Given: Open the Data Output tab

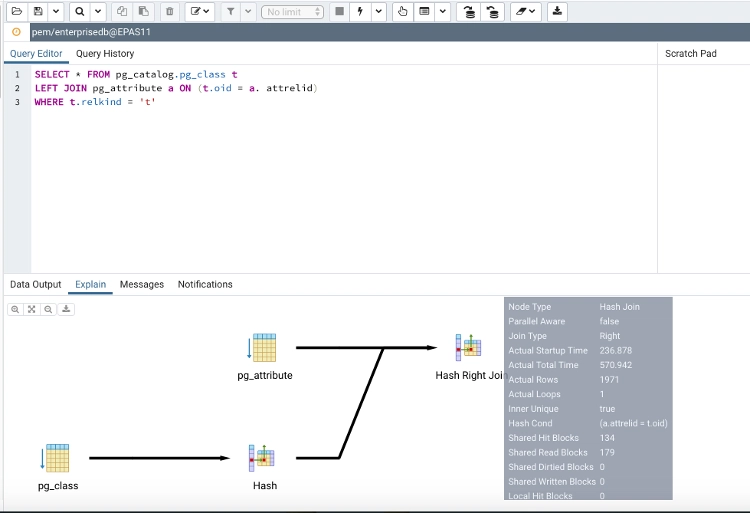Looking at the screenshot, I should 35,284.
